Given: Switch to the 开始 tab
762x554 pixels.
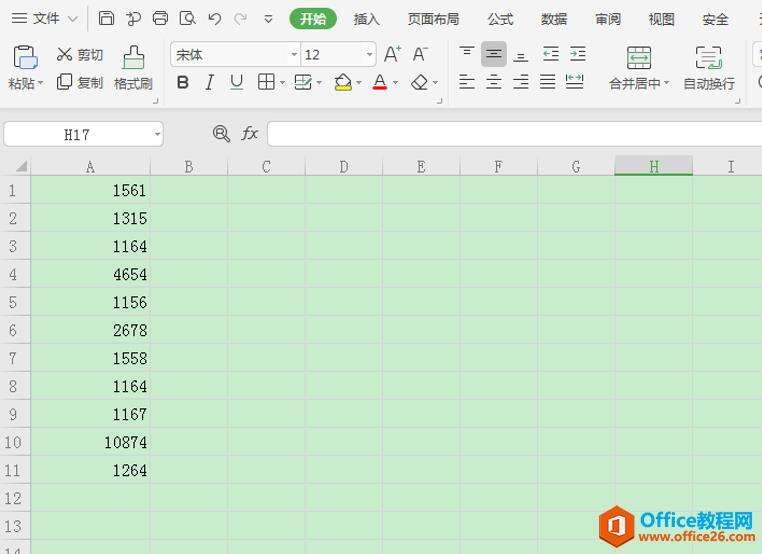Looking at the screenshot, I should [313, 19].
